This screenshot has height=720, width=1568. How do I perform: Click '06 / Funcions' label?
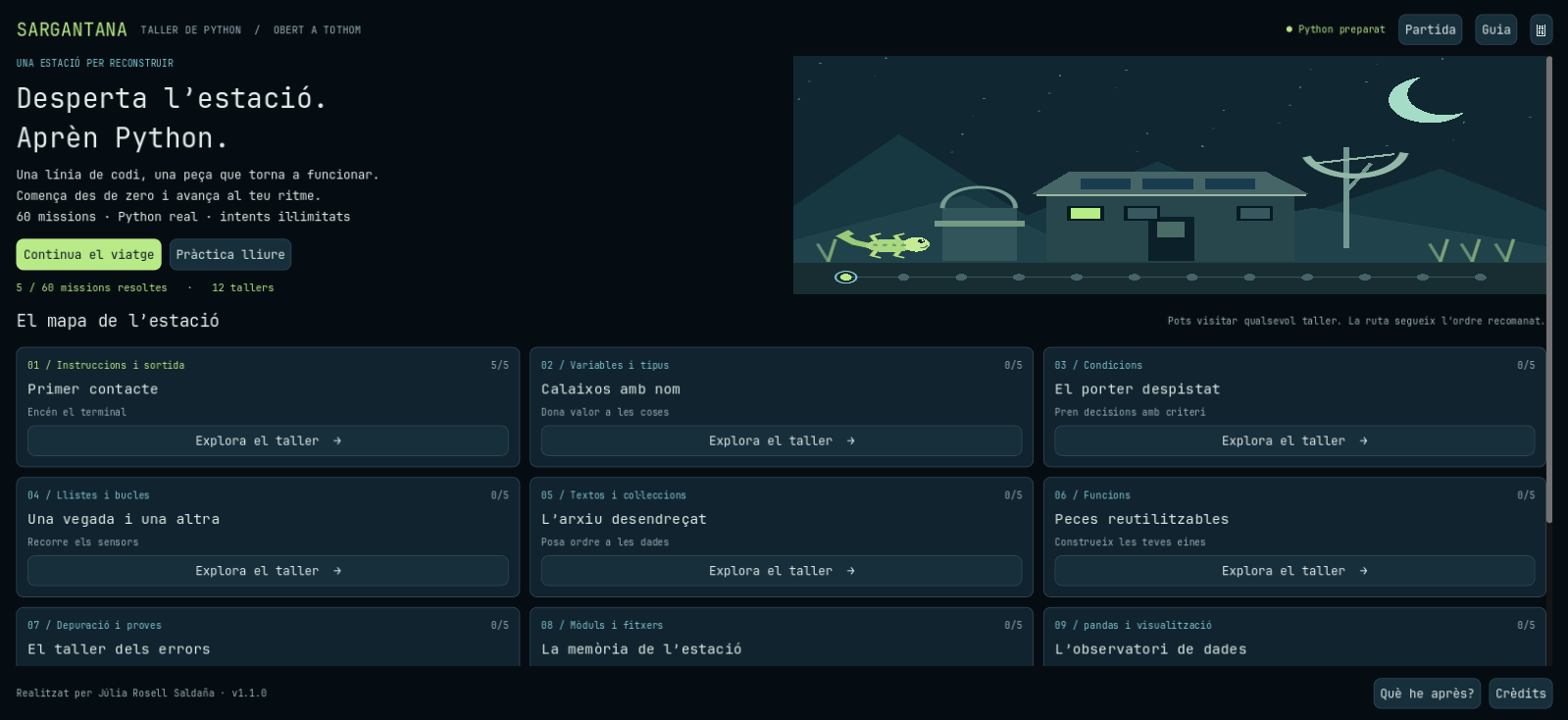click(x=1092, y=495)
